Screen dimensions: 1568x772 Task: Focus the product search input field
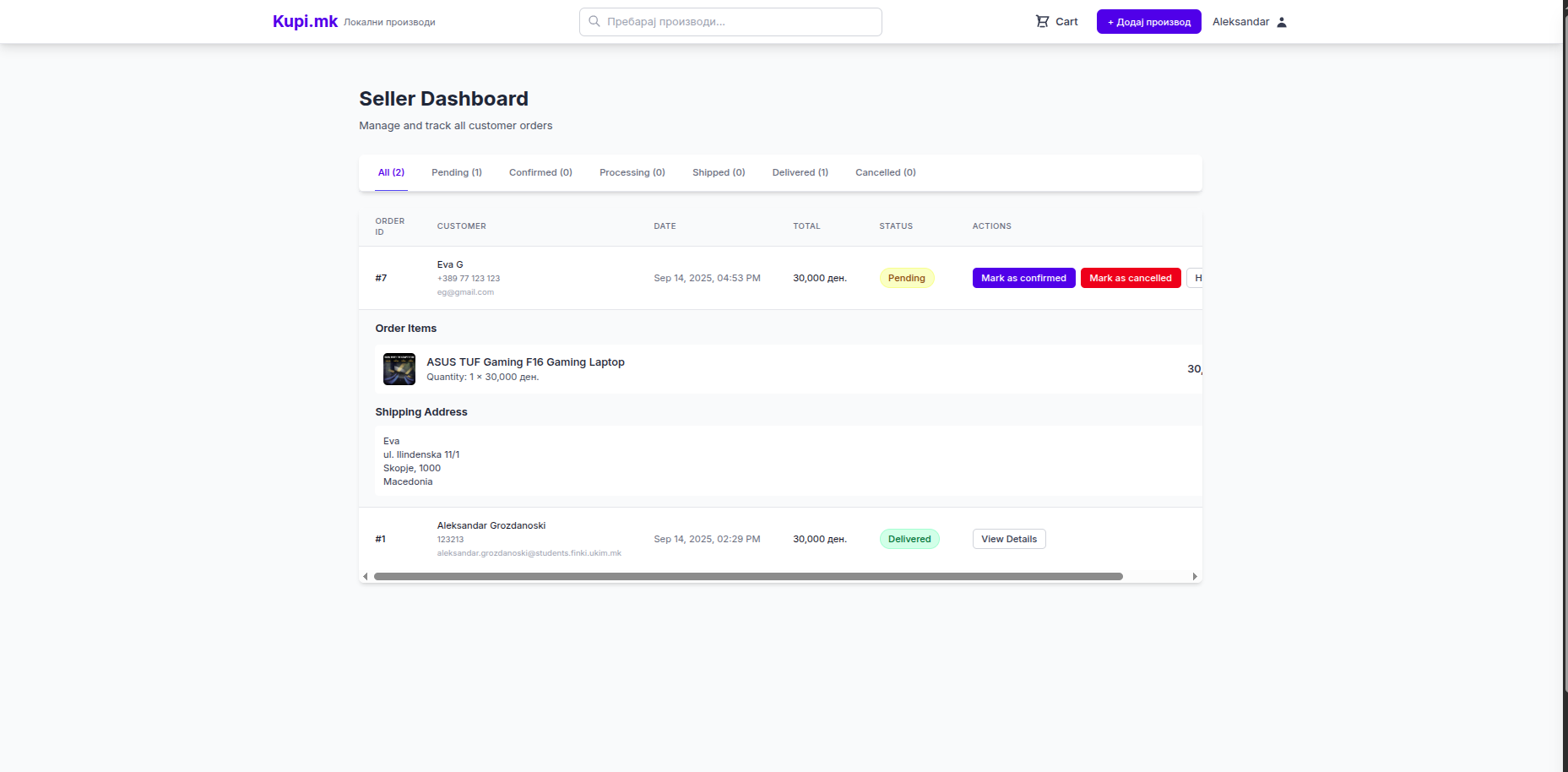pyautogui.click(x=739, y=22)
